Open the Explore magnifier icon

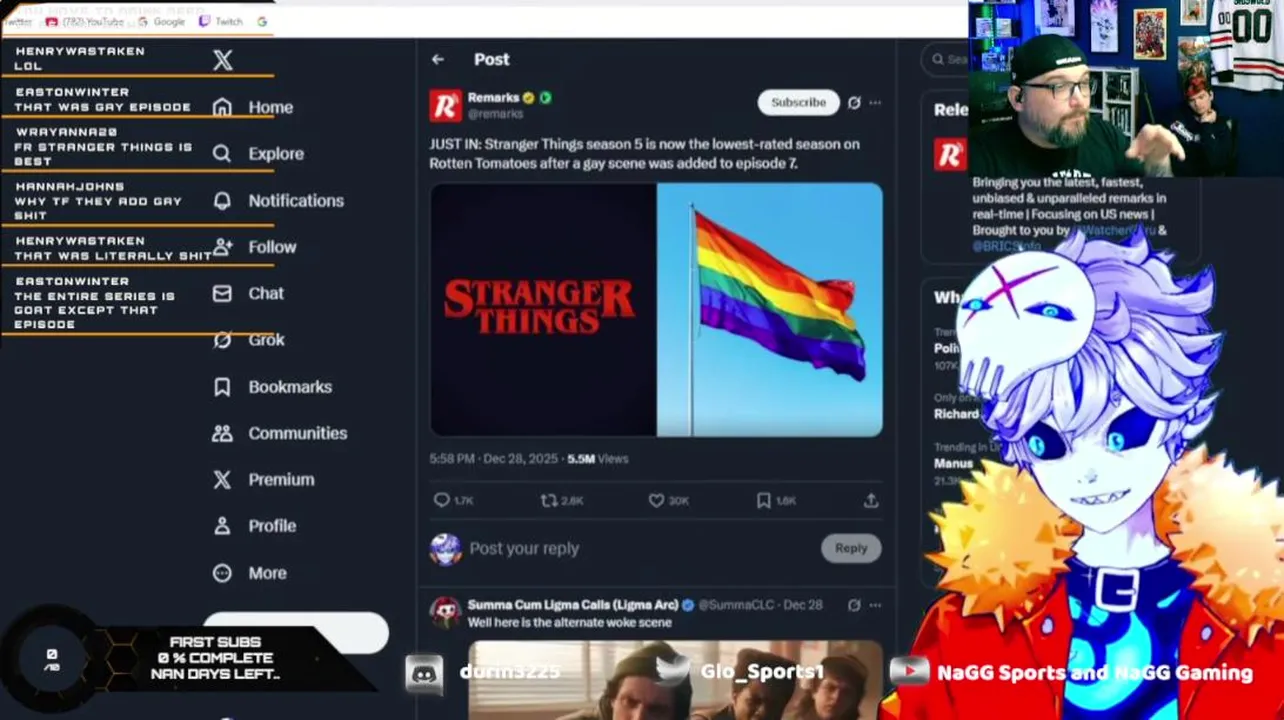(222, 153)
